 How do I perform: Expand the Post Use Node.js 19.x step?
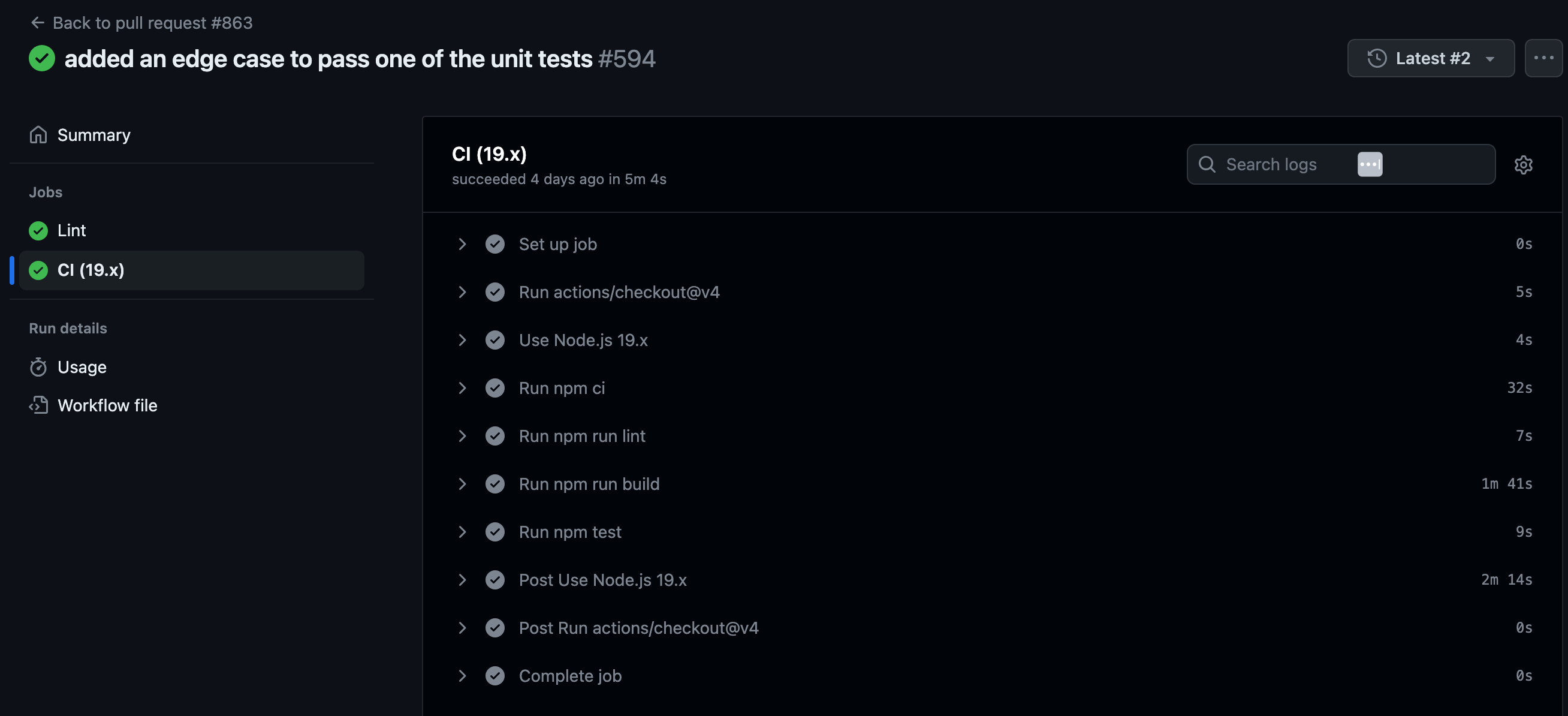[x=462, y=580]
